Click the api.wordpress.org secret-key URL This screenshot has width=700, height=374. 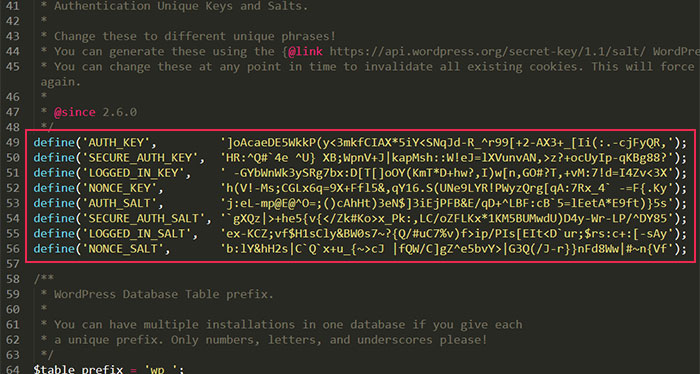click(488, 52)
